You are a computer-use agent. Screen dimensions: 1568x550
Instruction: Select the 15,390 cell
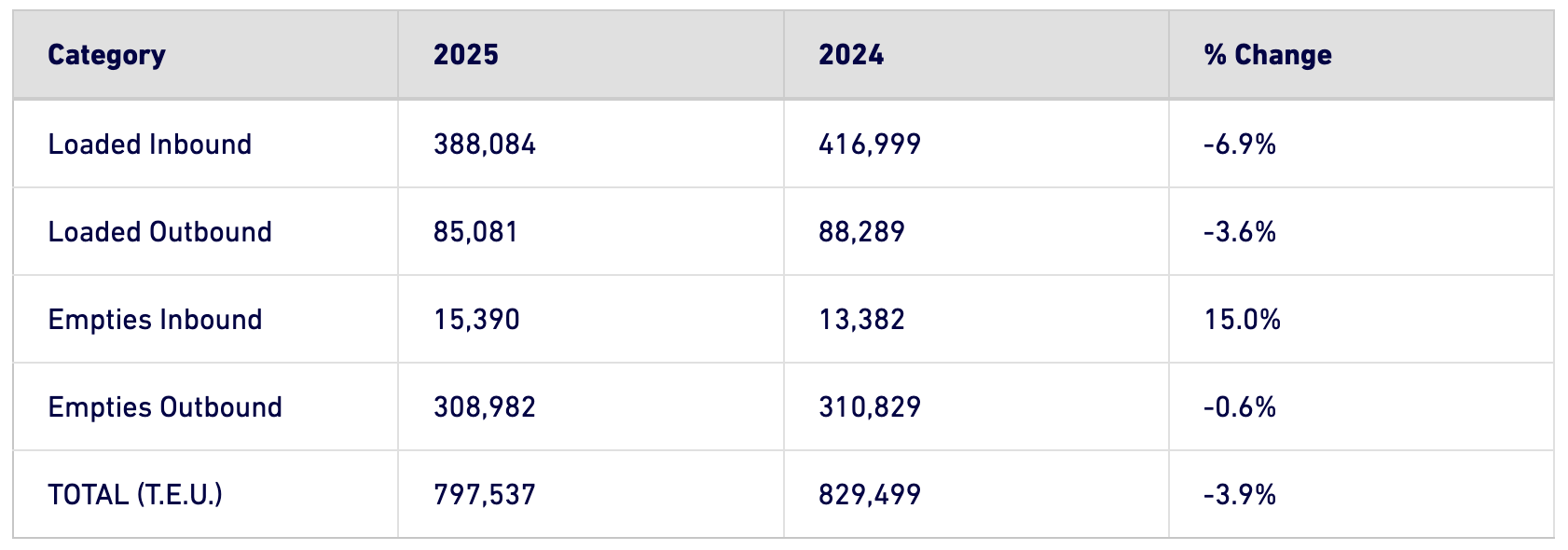pos(476,320)
